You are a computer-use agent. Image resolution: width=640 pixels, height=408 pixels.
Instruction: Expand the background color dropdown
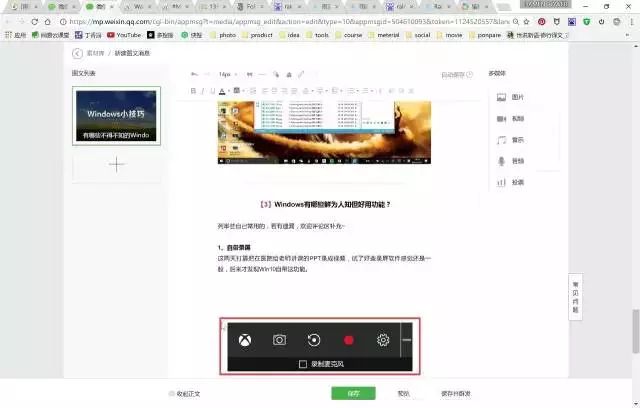tap(244, 91)
